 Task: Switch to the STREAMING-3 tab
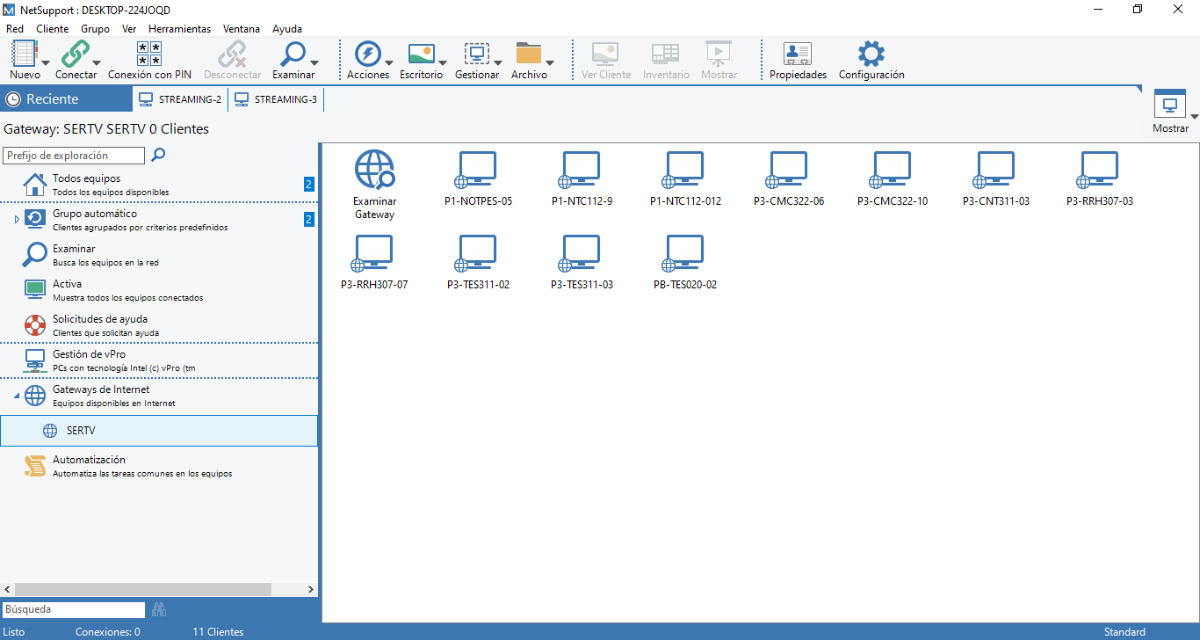(276, 99)
